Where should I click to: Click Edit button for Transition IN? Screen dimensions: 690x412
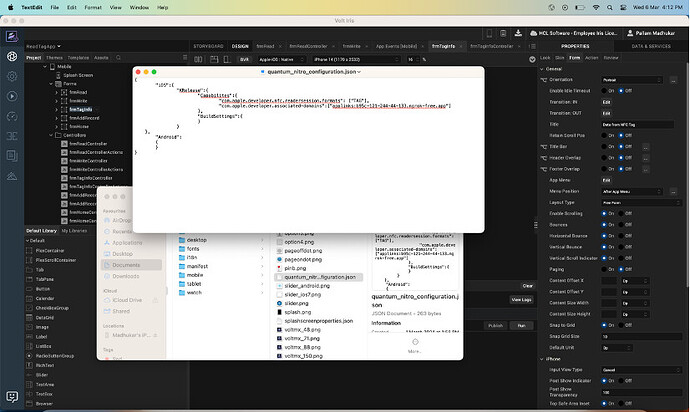tap(606, 102)
